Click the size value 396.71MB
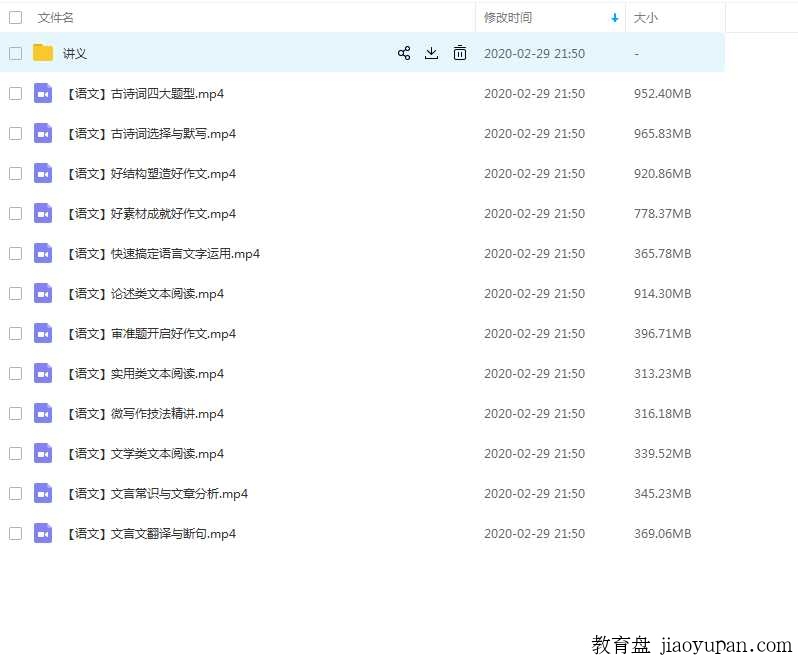This screenshot has height=660, width=798. (x=662, y=334)
